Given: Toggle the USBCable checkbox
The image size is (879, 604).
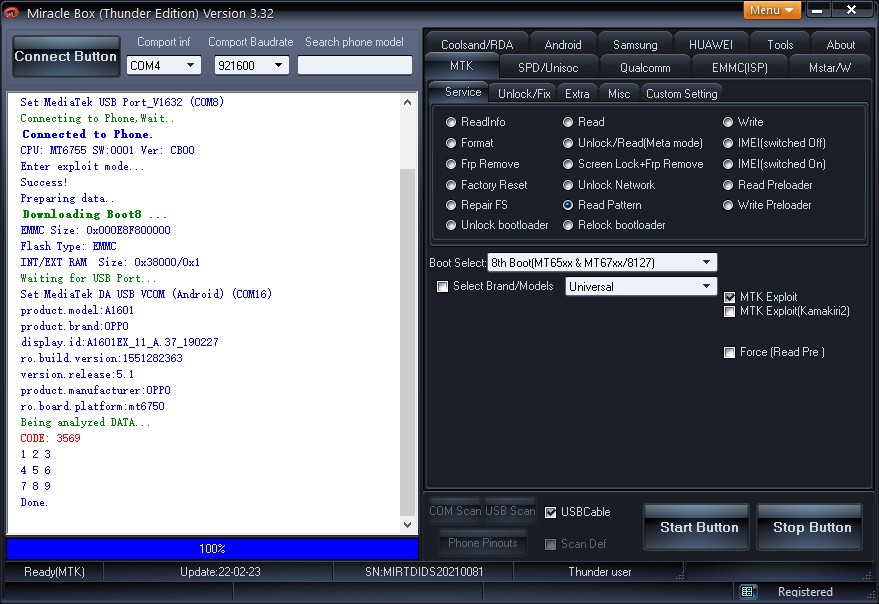Looking at the screenshot, I should pyautogui.click(x=550, y=512).
